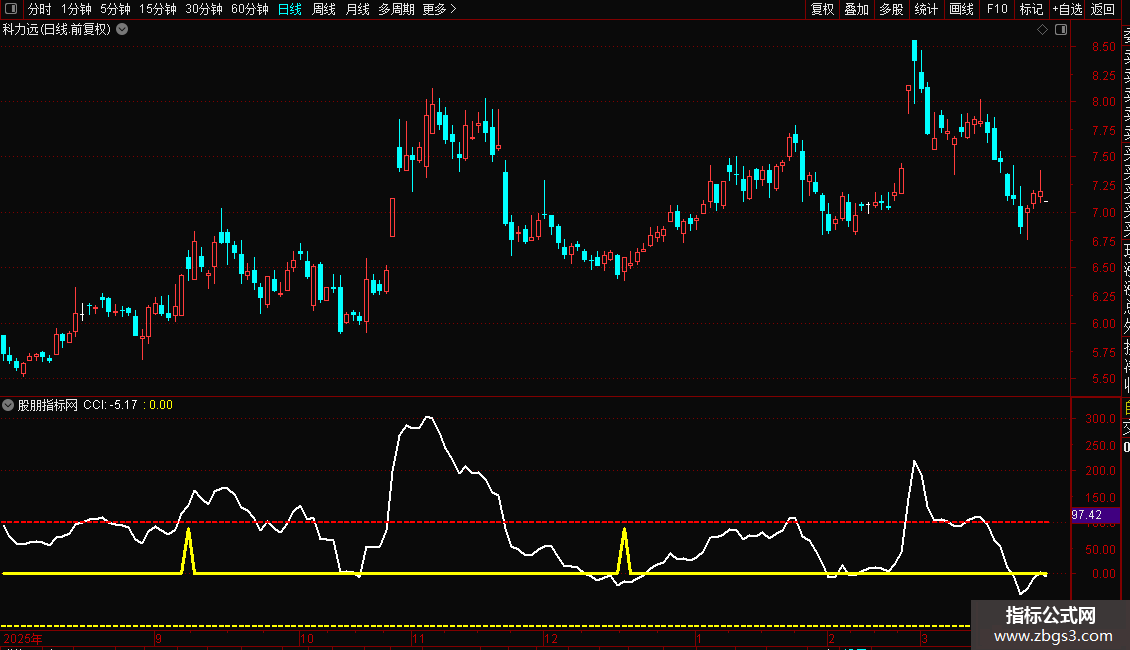Click the 复权 adjustment button

point(822,9)
